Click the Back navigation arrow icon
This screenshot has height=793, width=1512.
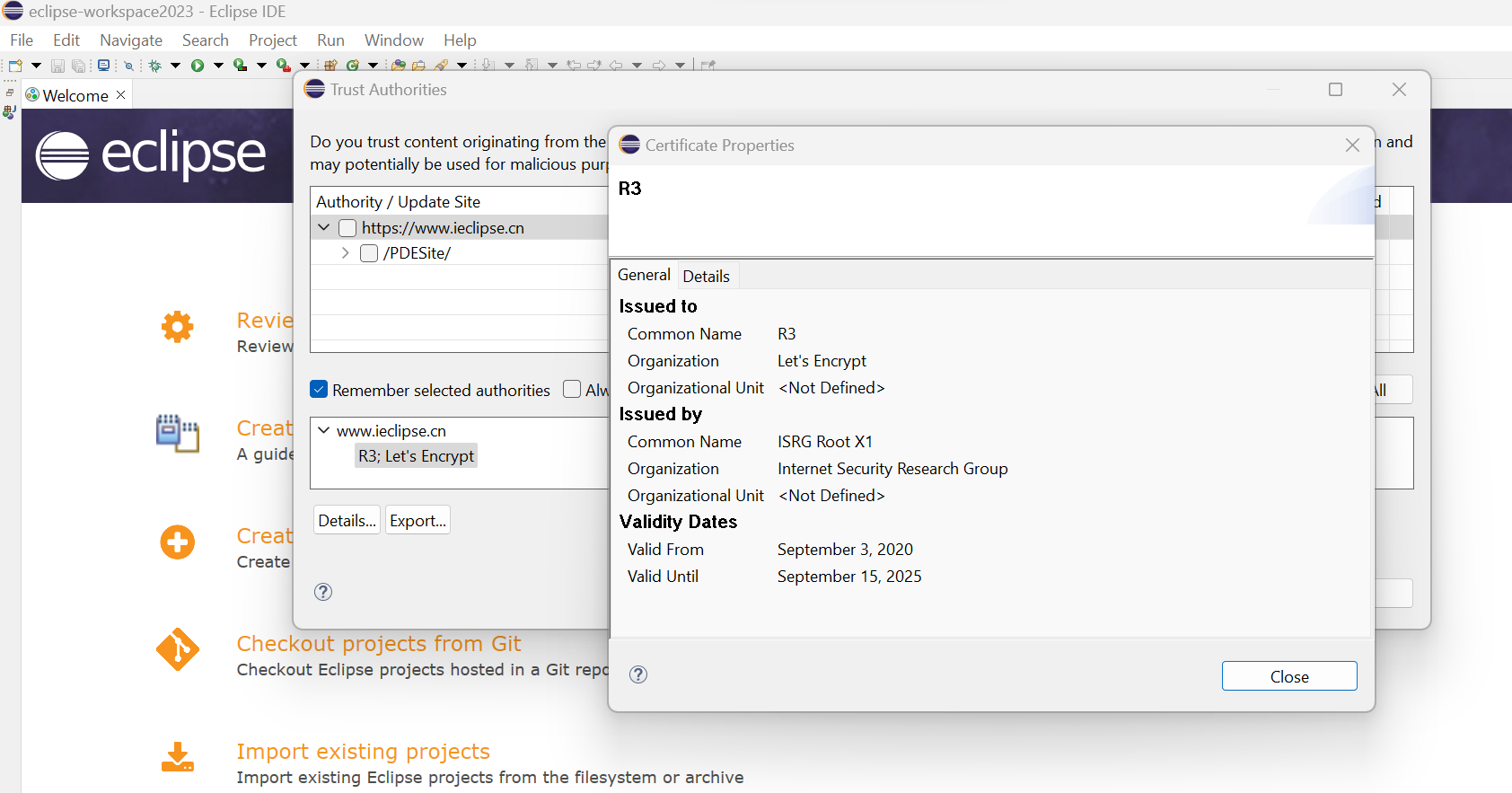[x=616, y=66]
